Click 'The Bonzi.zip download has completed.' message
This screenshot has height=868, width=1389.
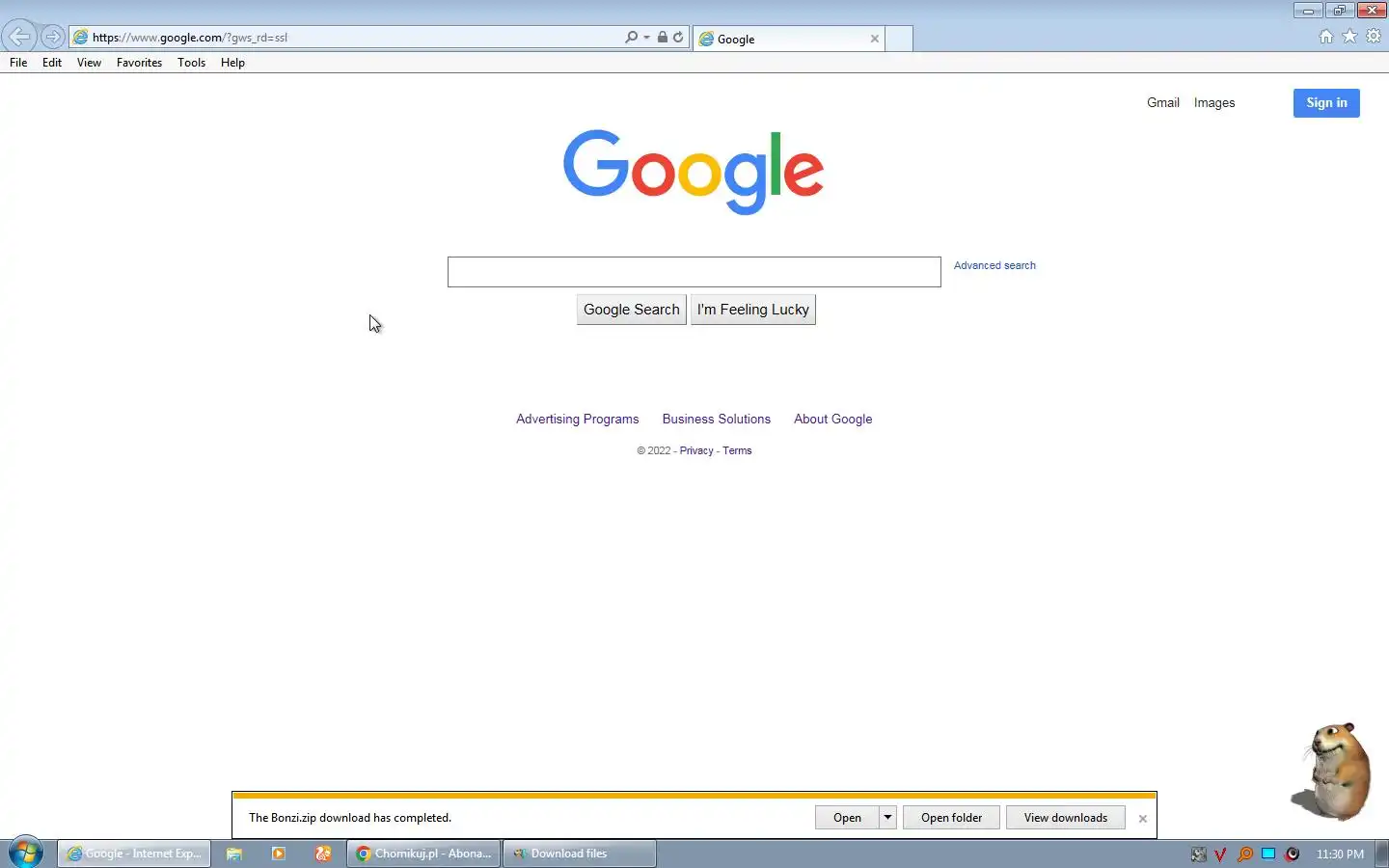coord(350,818)
